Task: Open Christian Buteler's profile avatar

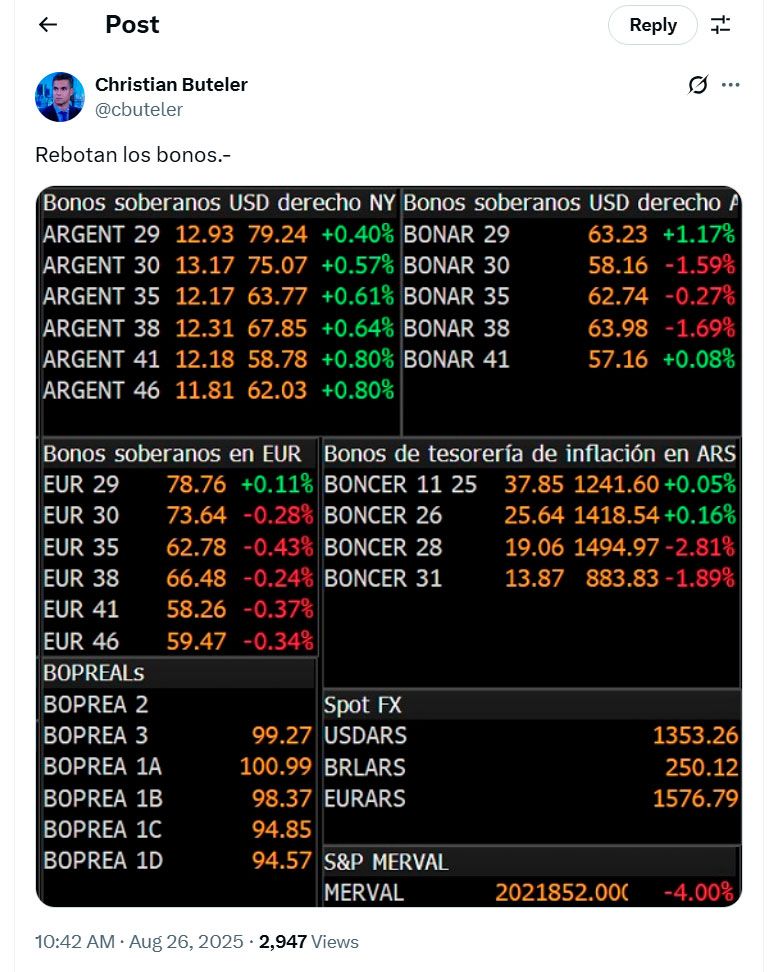Action: click(x=59, y=97)
